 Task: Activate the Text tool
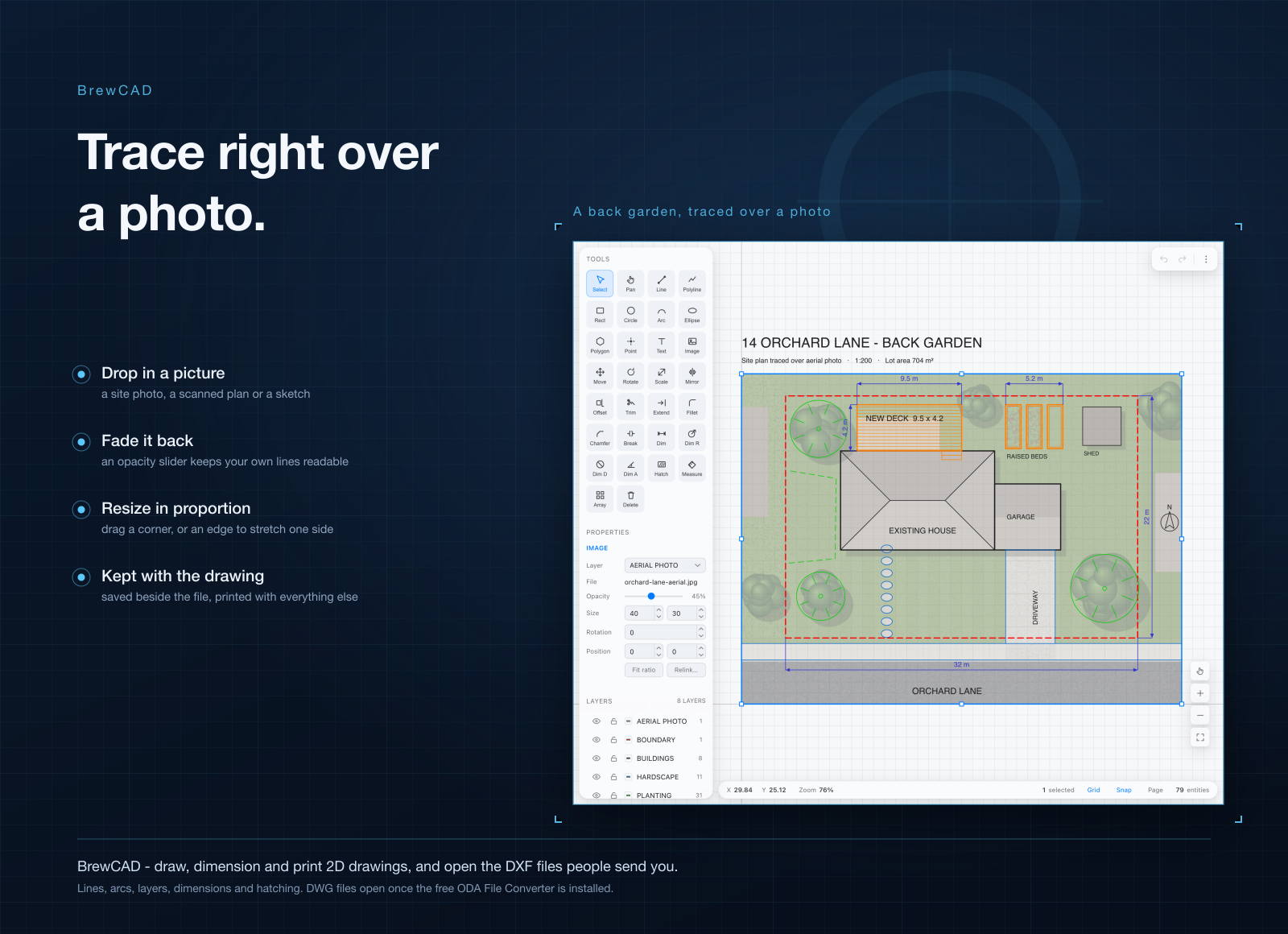(661, 345)
